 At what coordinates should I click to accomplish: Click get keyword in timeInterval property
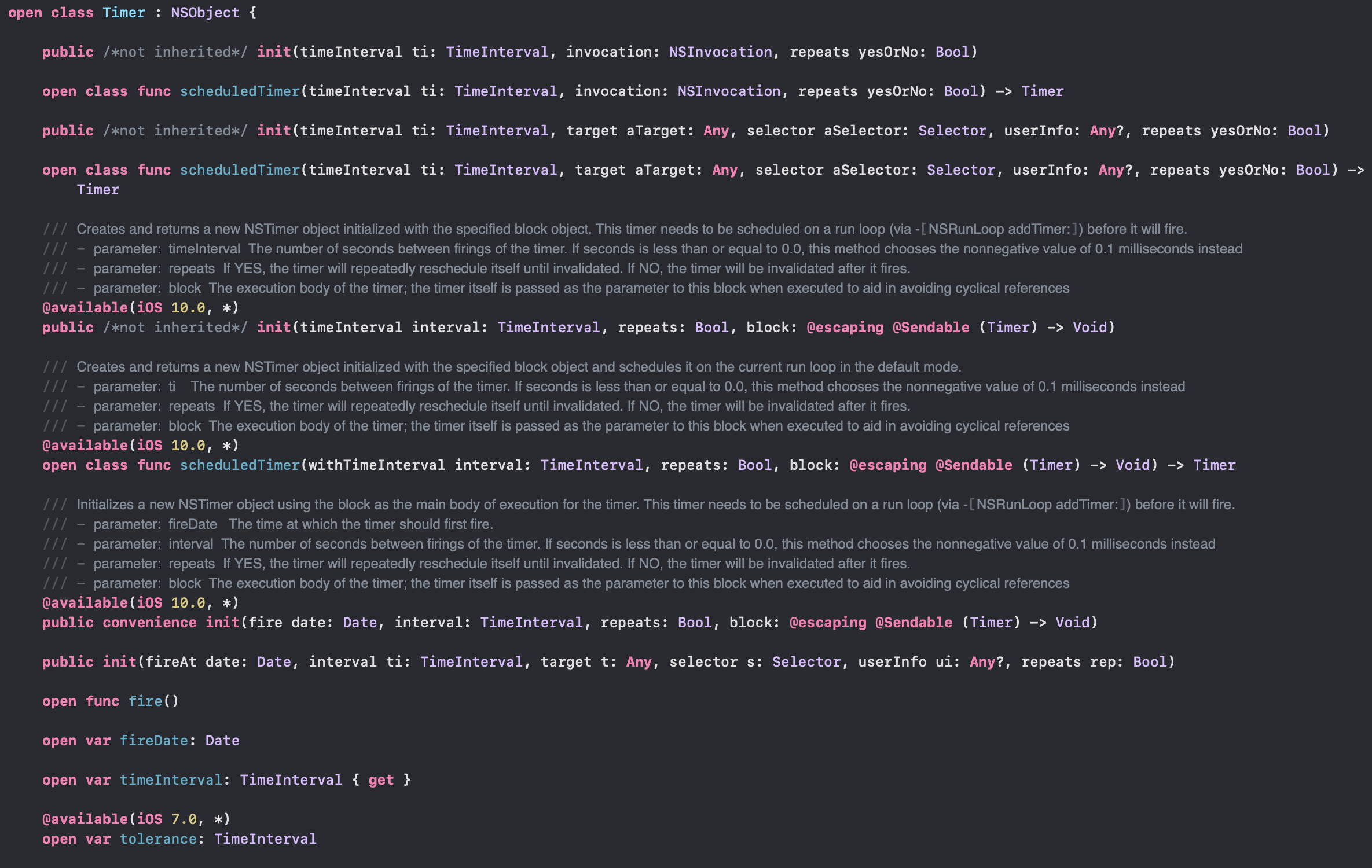381,780
